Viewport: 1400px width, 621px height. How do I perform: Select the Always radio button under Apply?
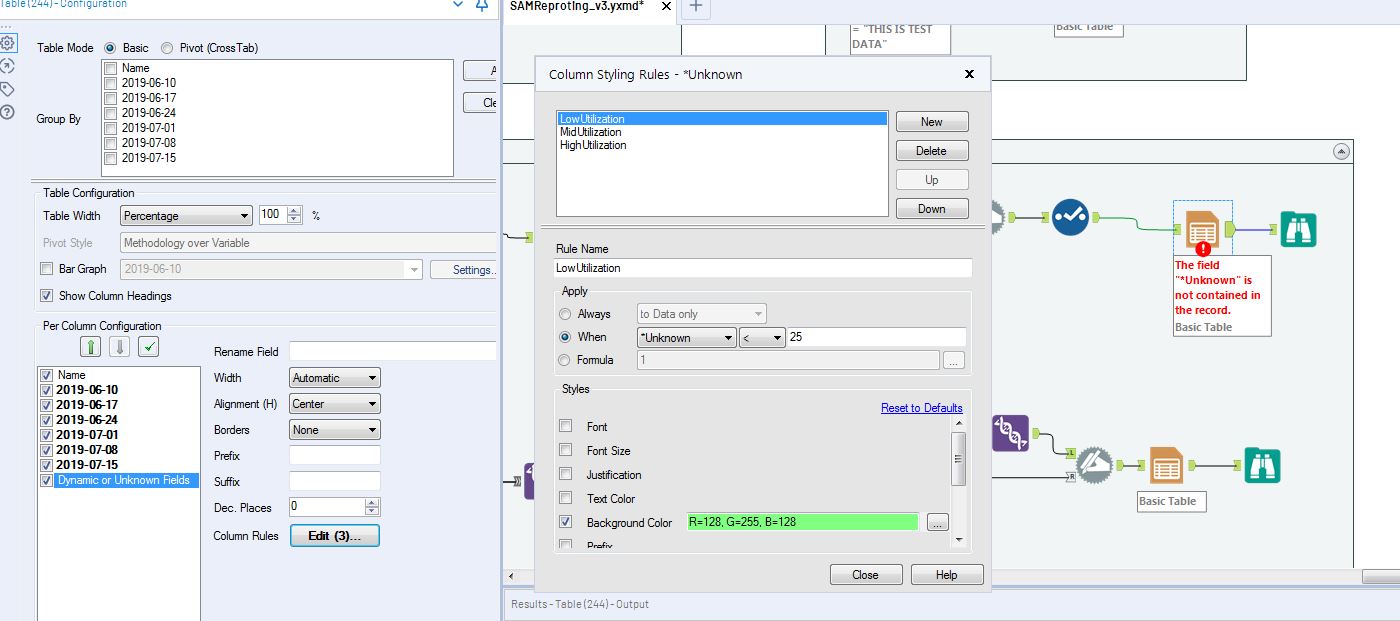click(563, 313)
